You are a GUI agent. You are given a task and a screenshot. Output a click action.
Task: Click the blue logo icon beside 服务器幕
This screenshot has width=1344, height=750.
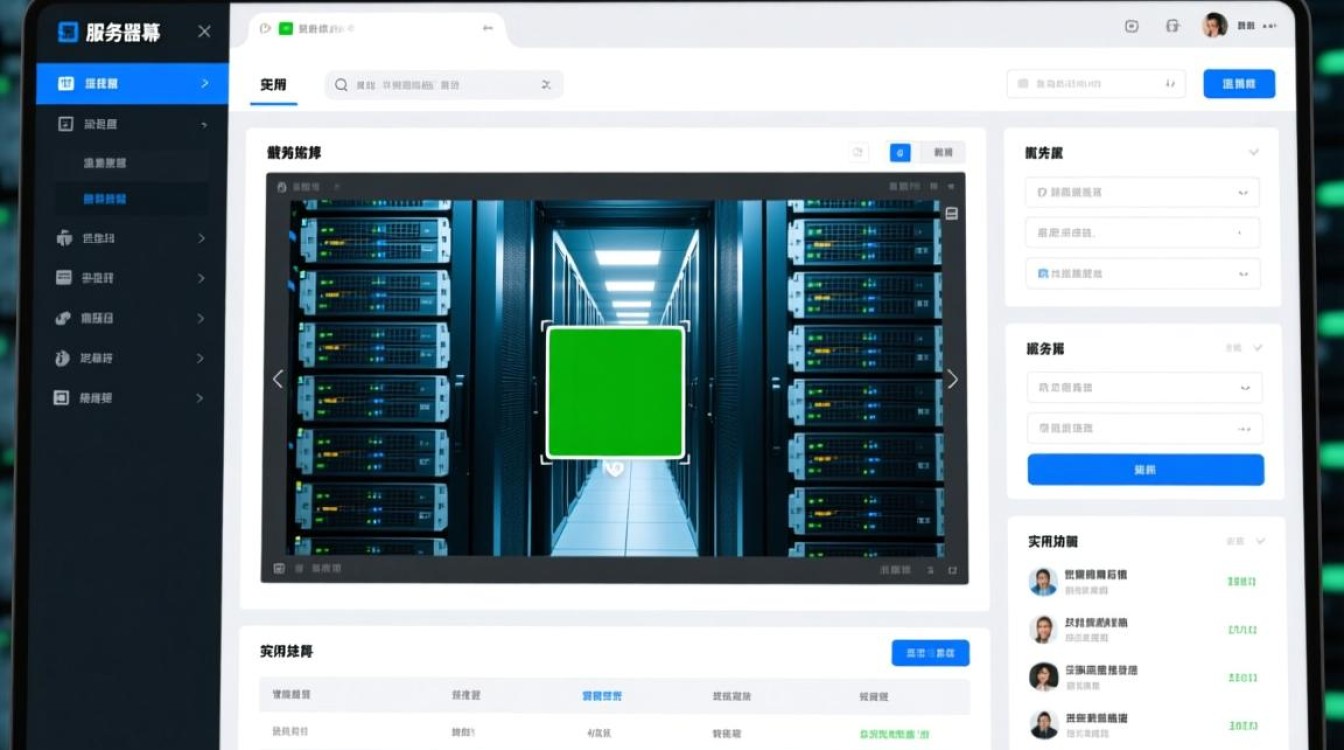(x=68, y=32)
